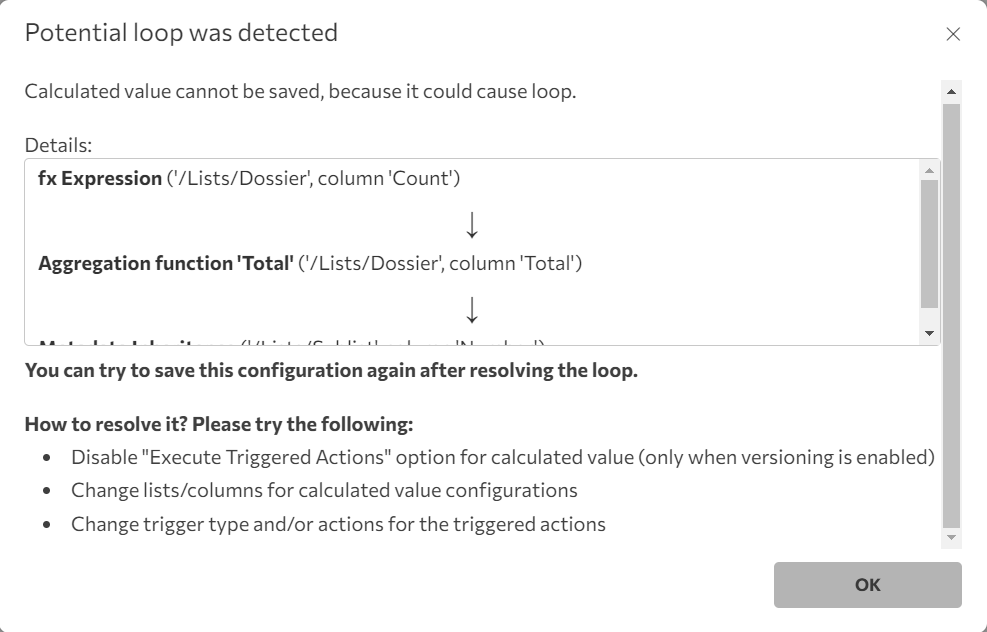Click the 'Disable Execute Triggered Actions' bullet
This screenshot has width=987, height=632.
tap(502, 458)
